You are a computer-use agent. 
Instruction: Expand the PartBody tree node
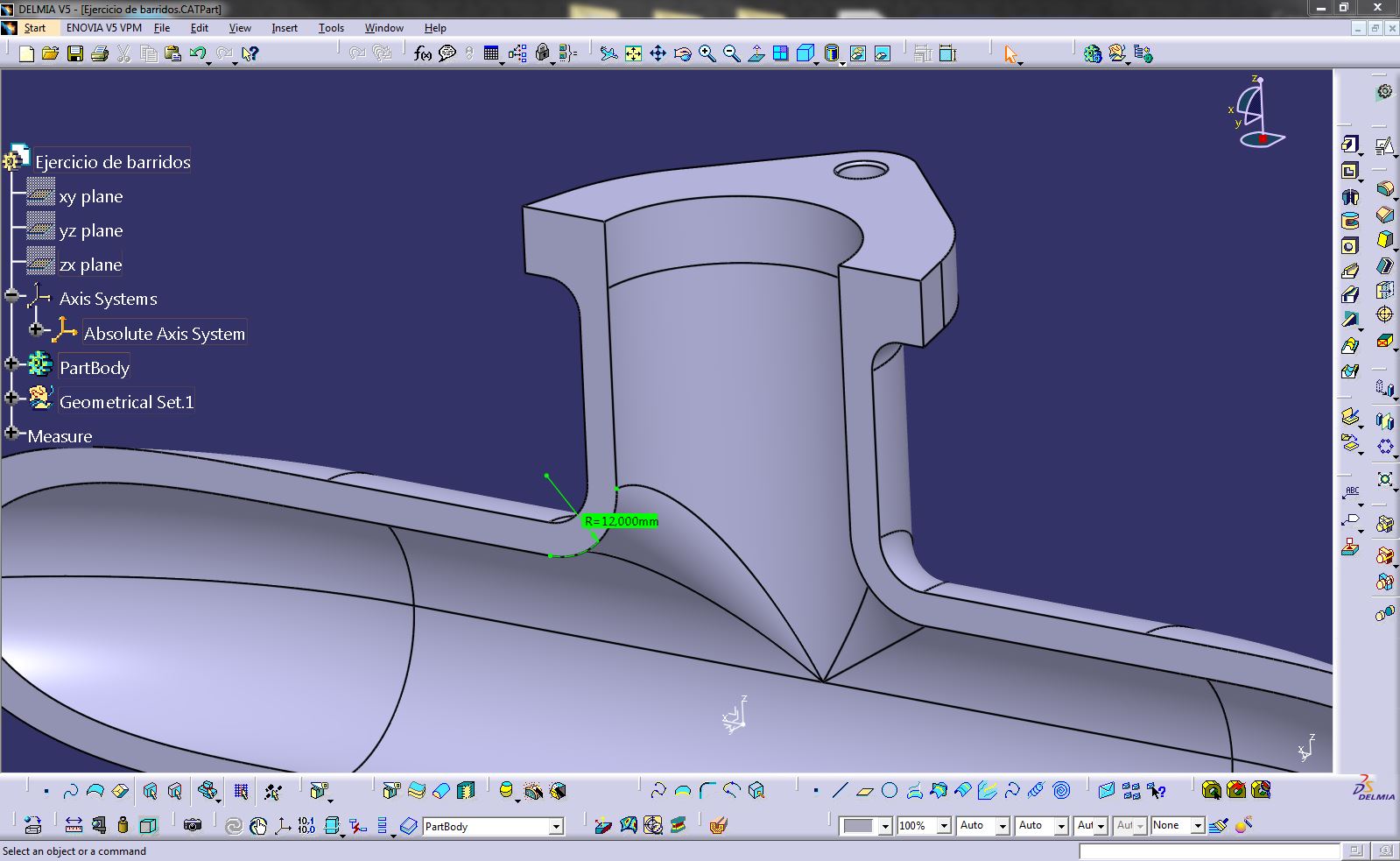pyautogui.click(x=11, y=363)
